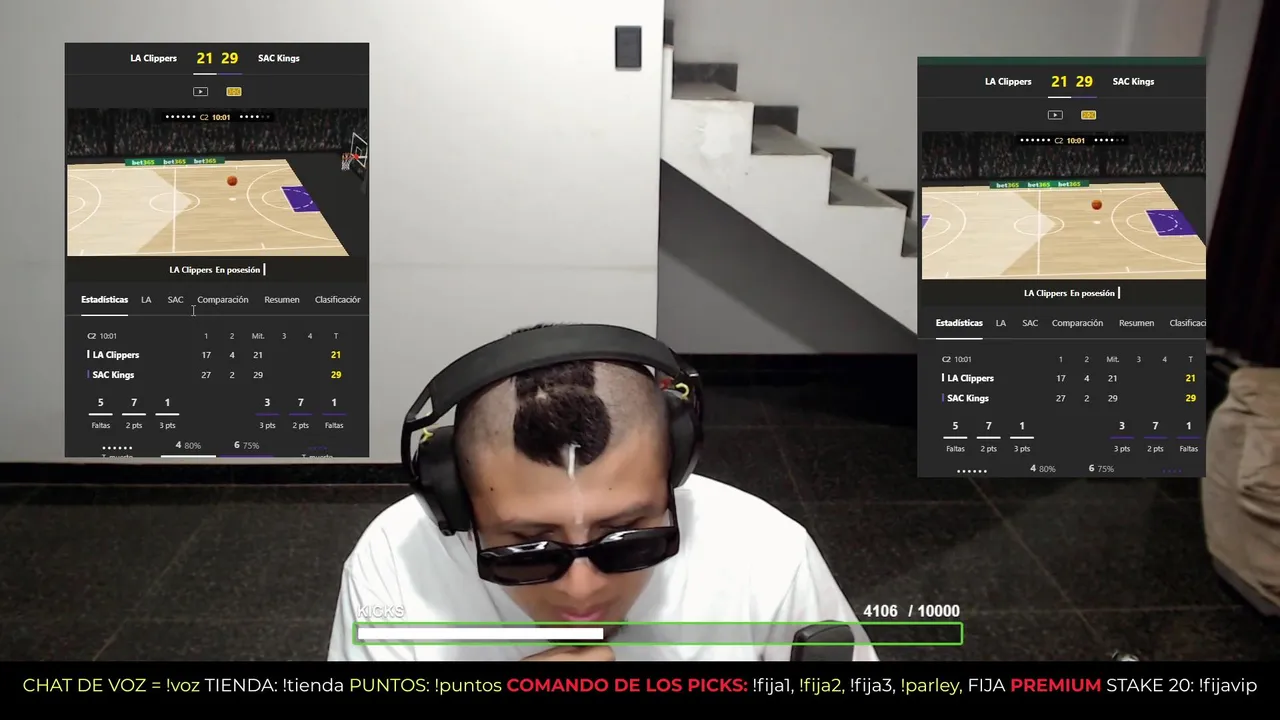Screen dimensions: 1280x720
Task: Click the '4106 / 10000' goal counter
Action: (911, 611)
